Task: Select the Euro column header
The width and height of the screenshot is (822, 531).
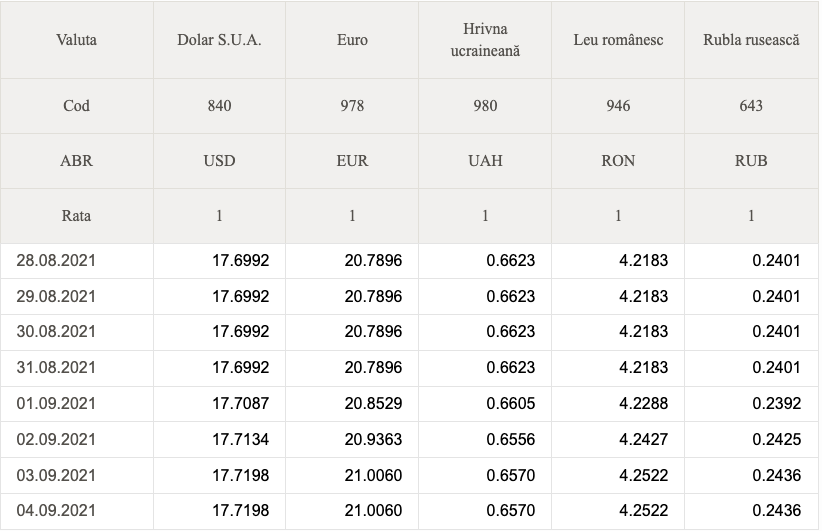Action: click(352, 40)
